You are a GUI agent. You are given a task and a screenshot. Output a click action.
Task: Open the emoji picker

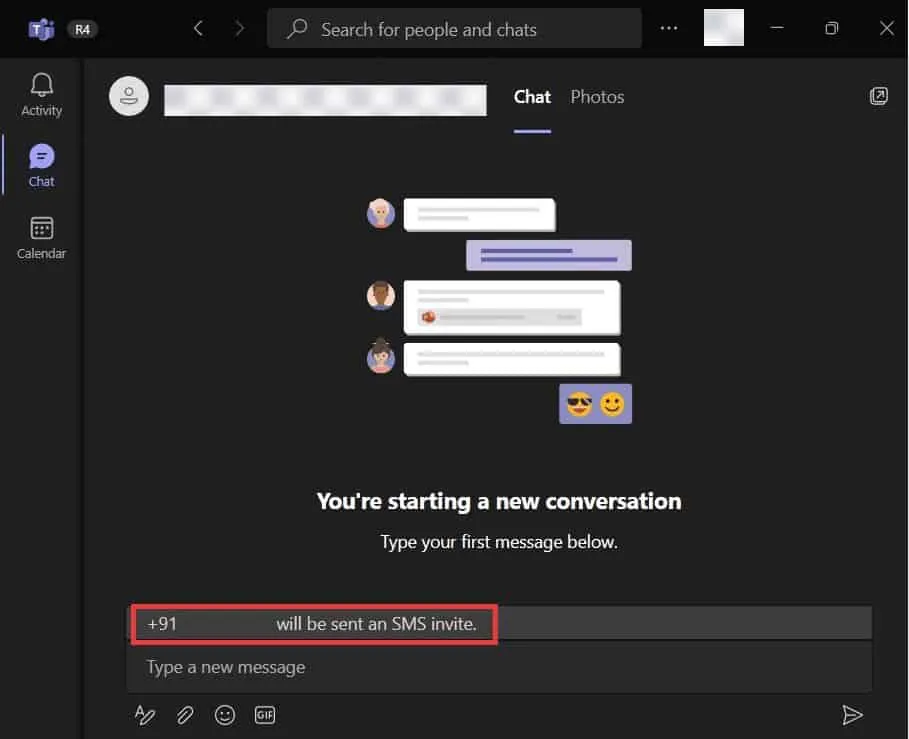click(x=225, y=714)
